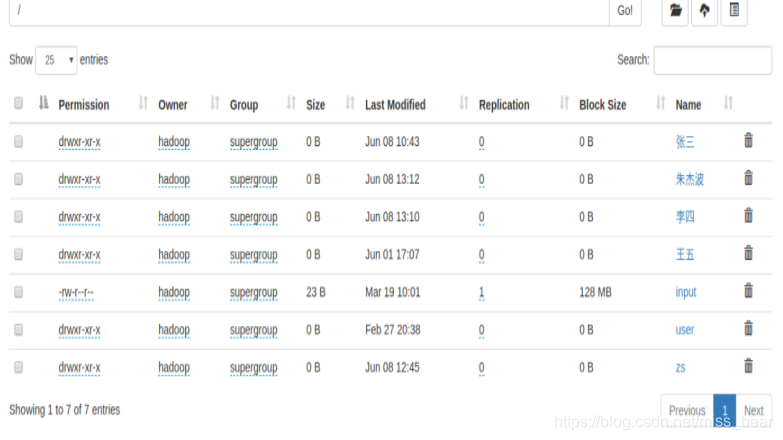Sort by the Name column header

click(x=688, y=105)
